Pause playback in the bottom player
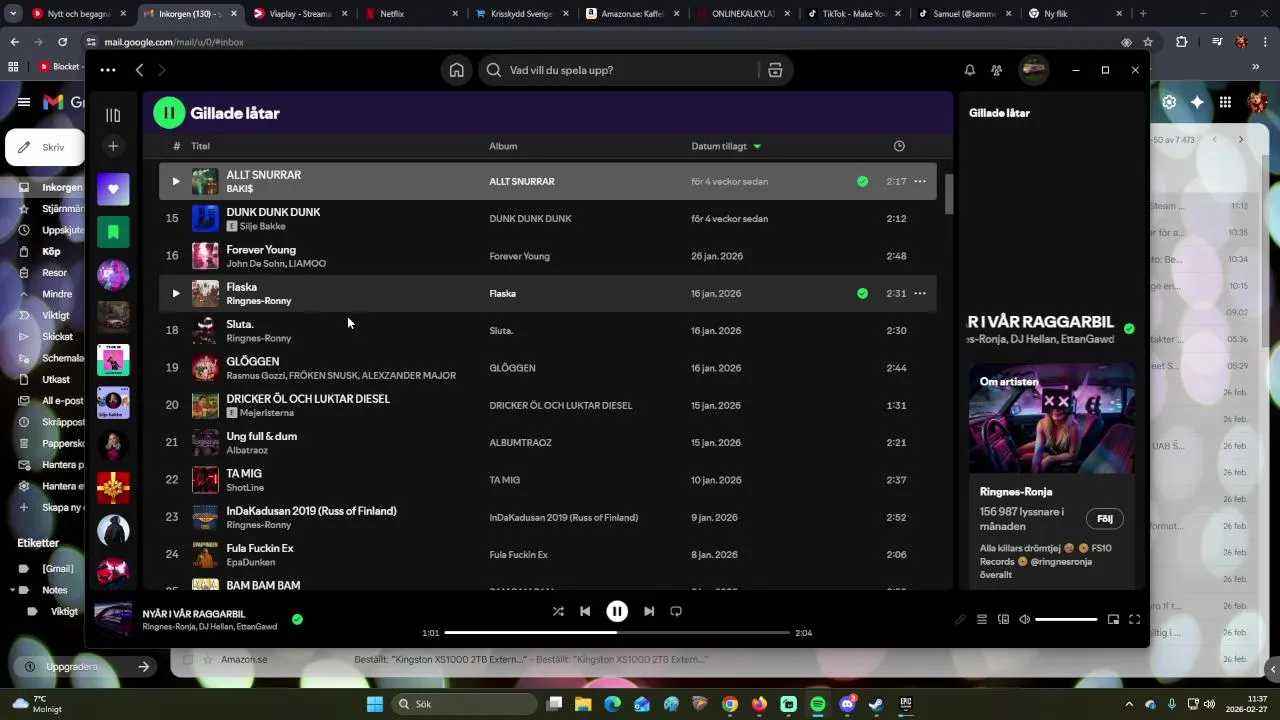Screen dimensions: 1280x720 tap(617, 611)
